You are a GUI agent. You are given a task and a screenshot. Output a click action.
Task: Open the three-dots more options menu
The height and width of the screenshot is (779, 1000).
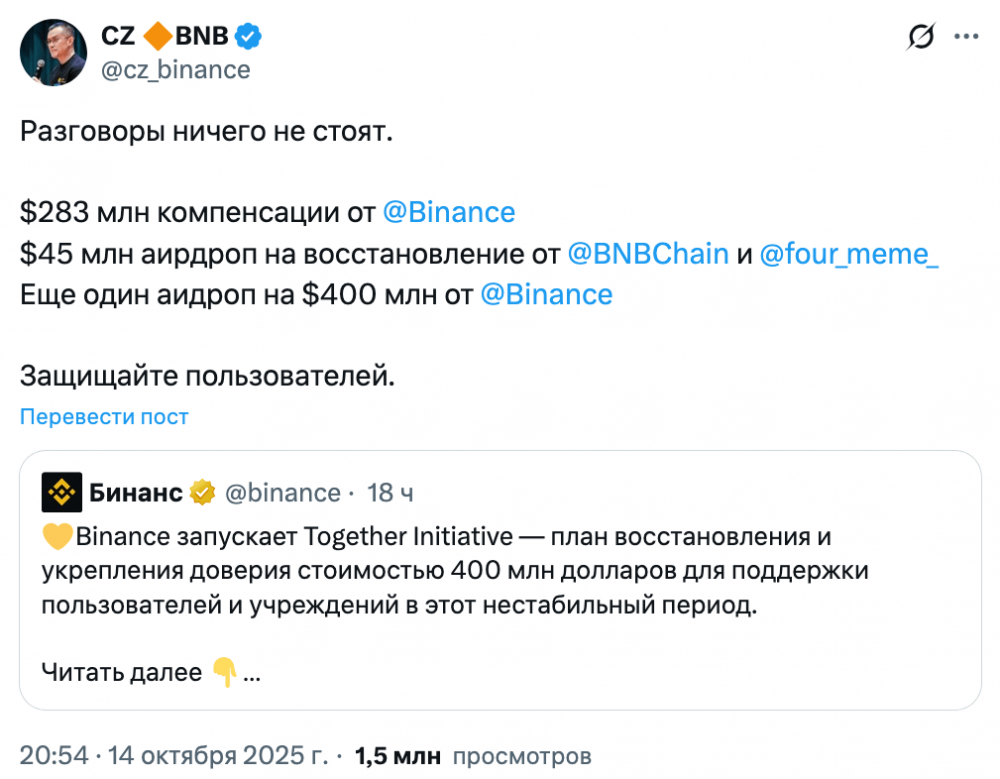[965, 37]
